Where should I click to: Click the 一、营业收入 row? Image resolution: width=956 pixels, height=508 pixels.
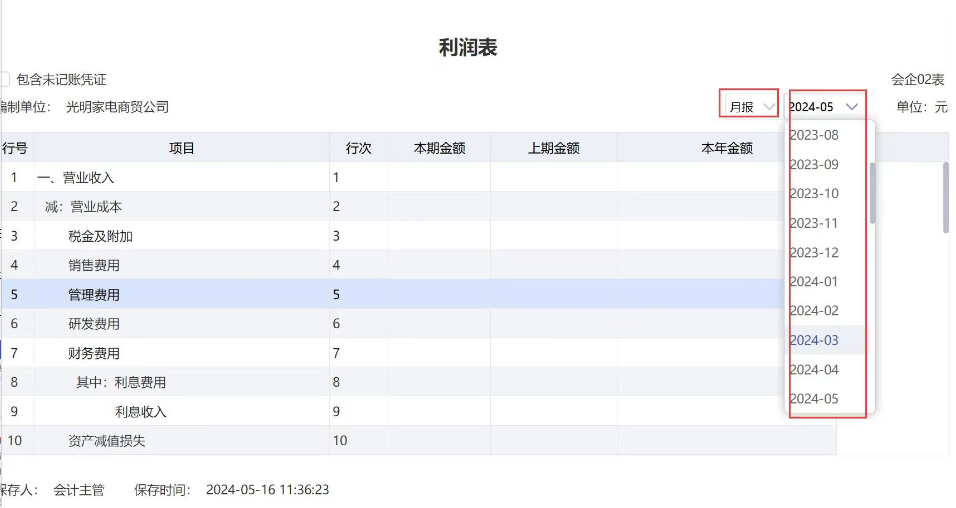tap(76, 178)
